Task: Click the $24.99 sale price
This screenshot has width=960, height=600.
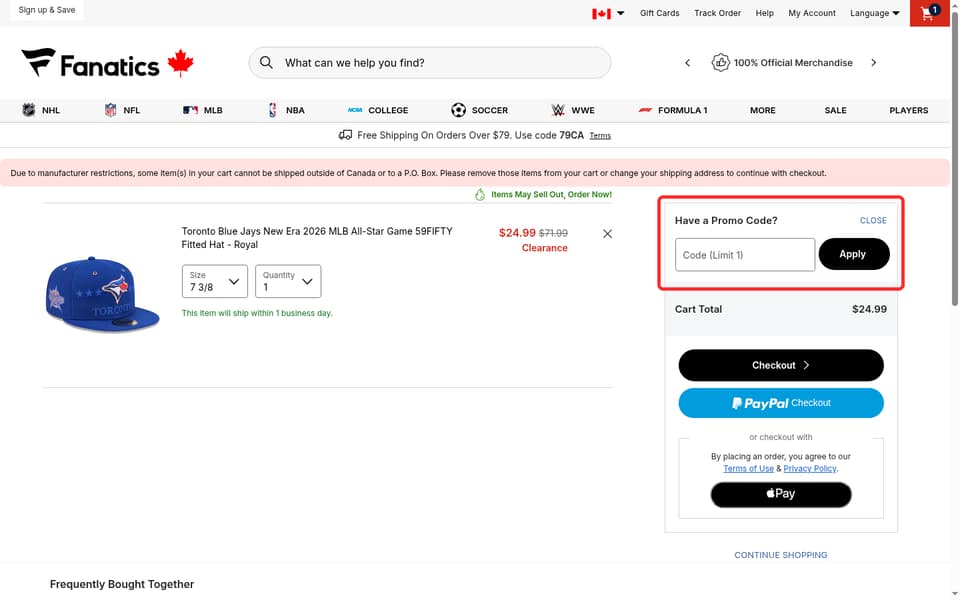Action: [x=517, y=233]
